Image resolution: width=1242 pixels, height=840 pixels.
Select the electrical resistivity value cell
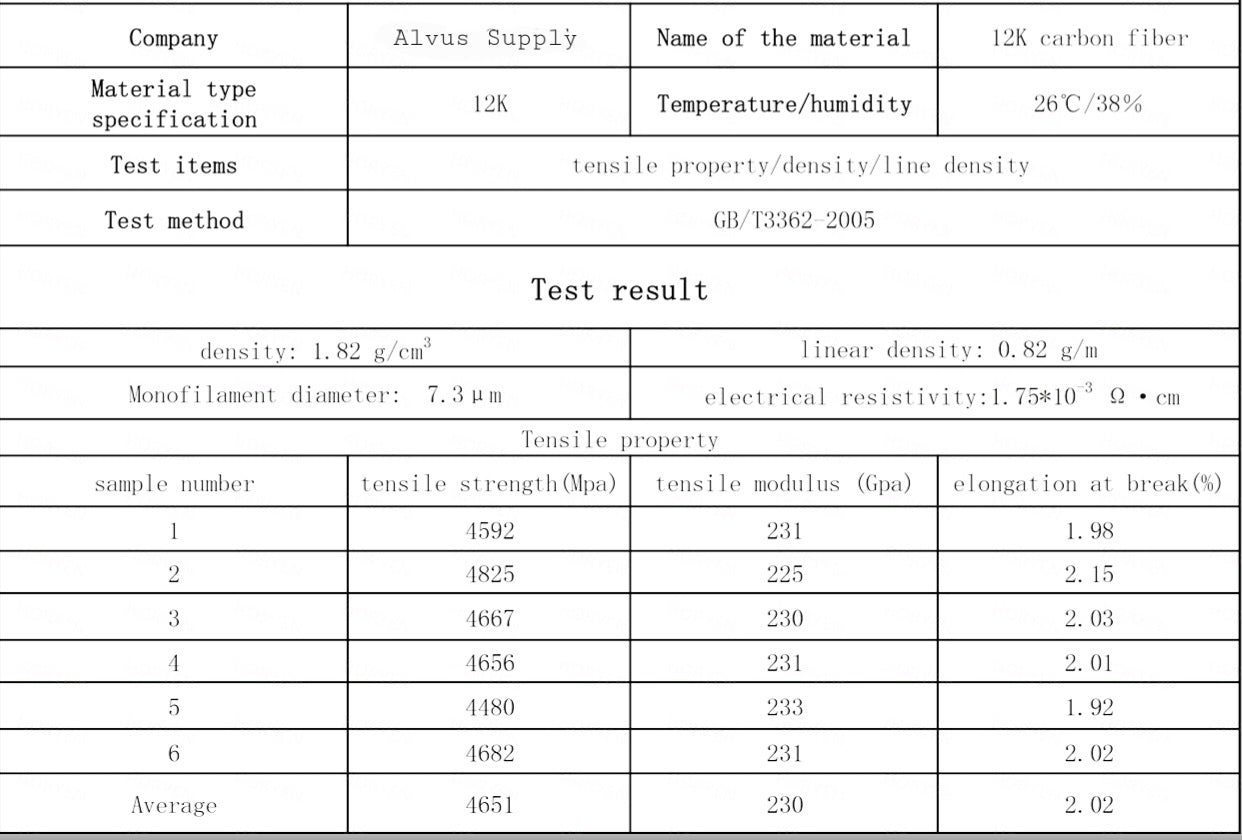tap(942, 397)
